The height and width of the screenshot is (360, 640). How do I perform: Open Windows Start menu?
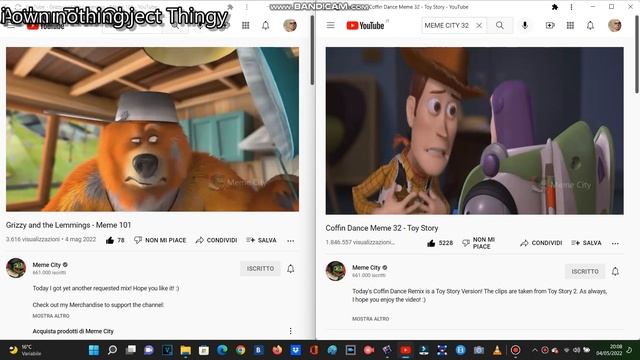94,350
